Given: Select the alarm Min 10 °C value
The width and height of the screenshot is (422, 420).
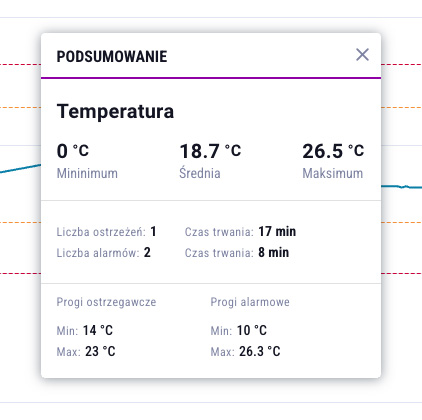Looking at the screenshot, I should 252,330.
